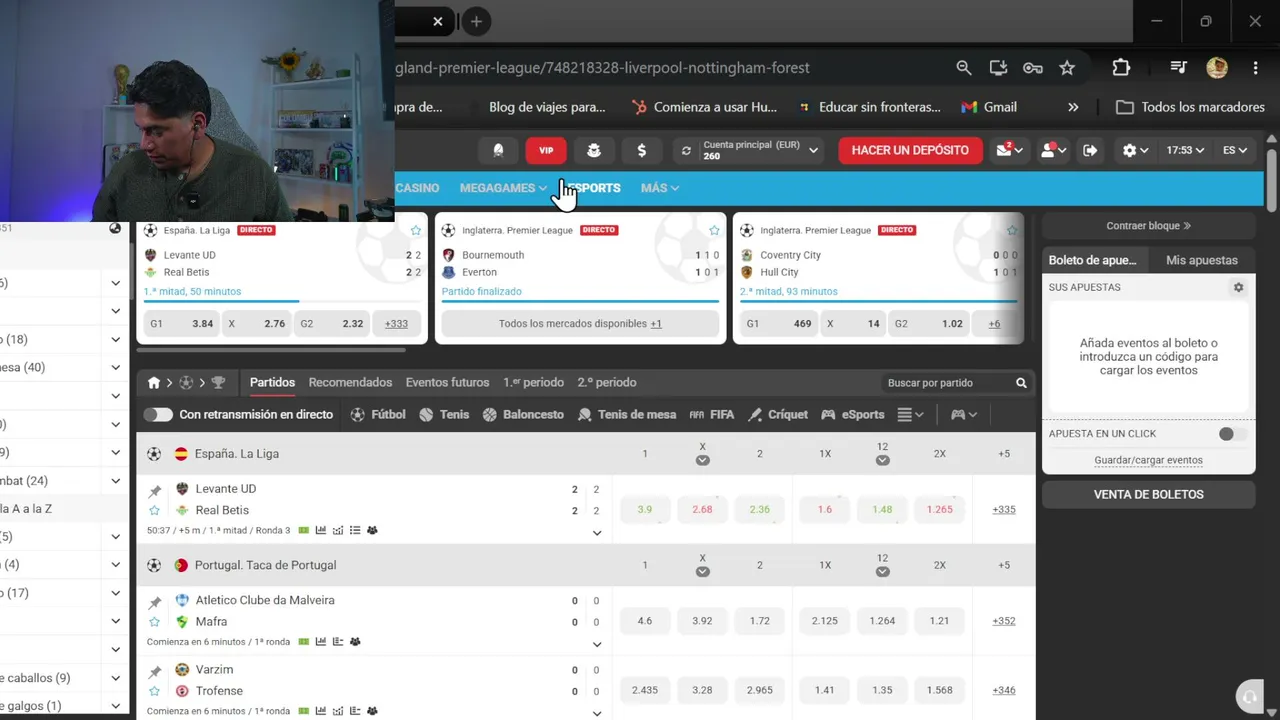1280x720 pixels.
Task: Open Chrome extensions puzzle icon
Action: click(1121, 67)
